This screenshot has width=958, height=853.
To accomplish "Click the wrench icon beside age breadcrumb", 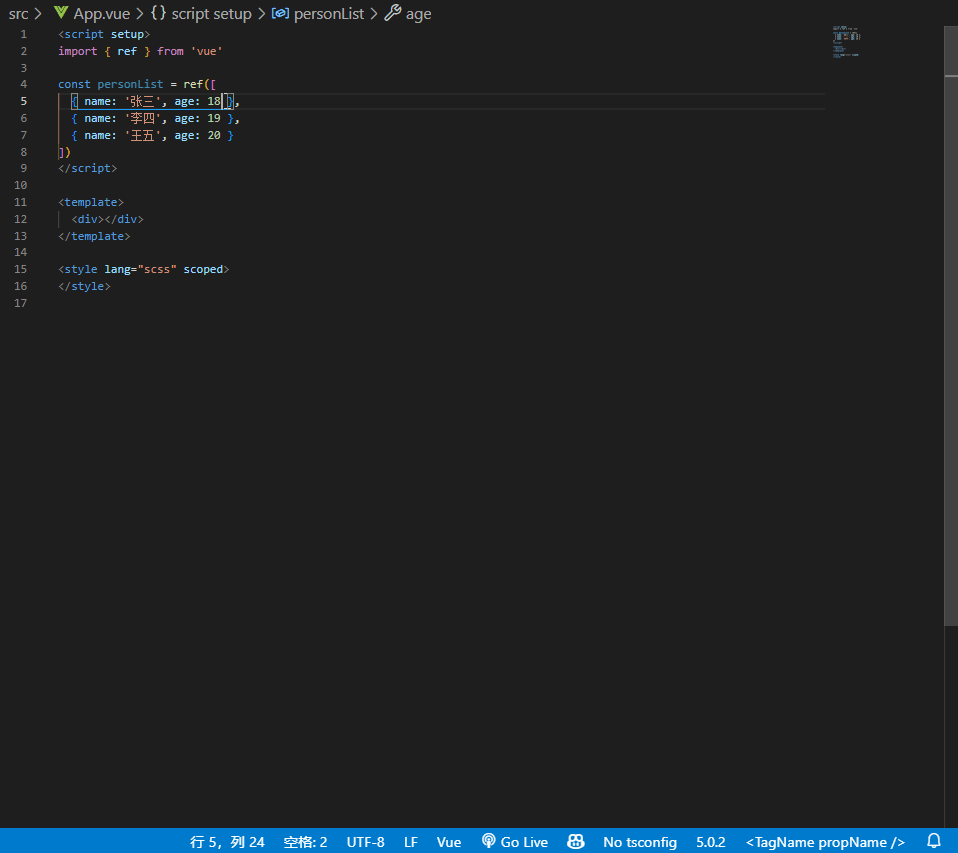I will [x=393, y=13].
